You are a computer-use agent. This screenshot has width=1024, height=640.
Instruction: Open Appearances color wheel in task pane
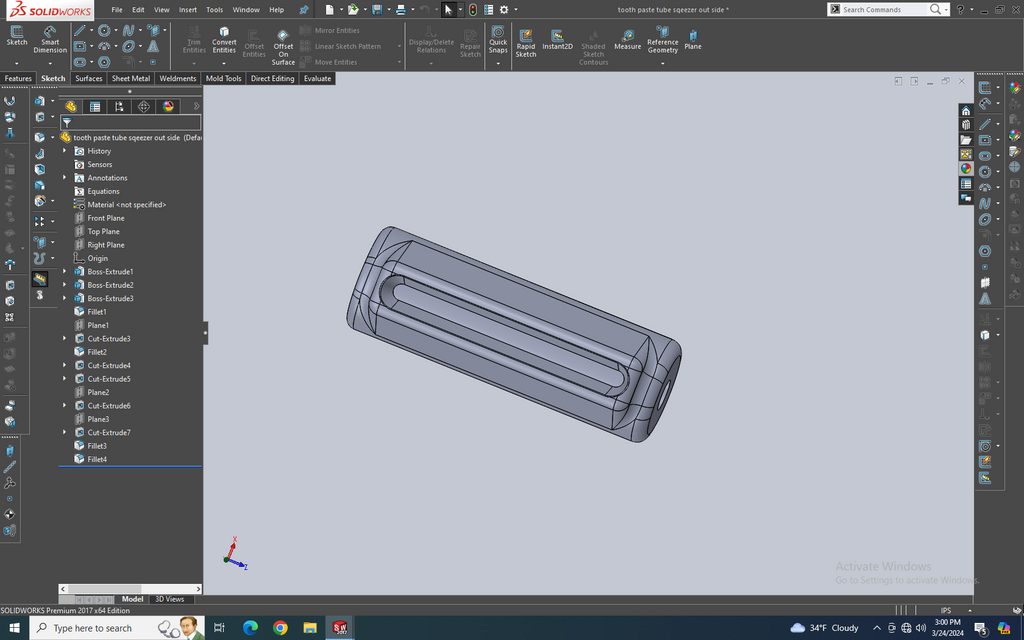966,168
